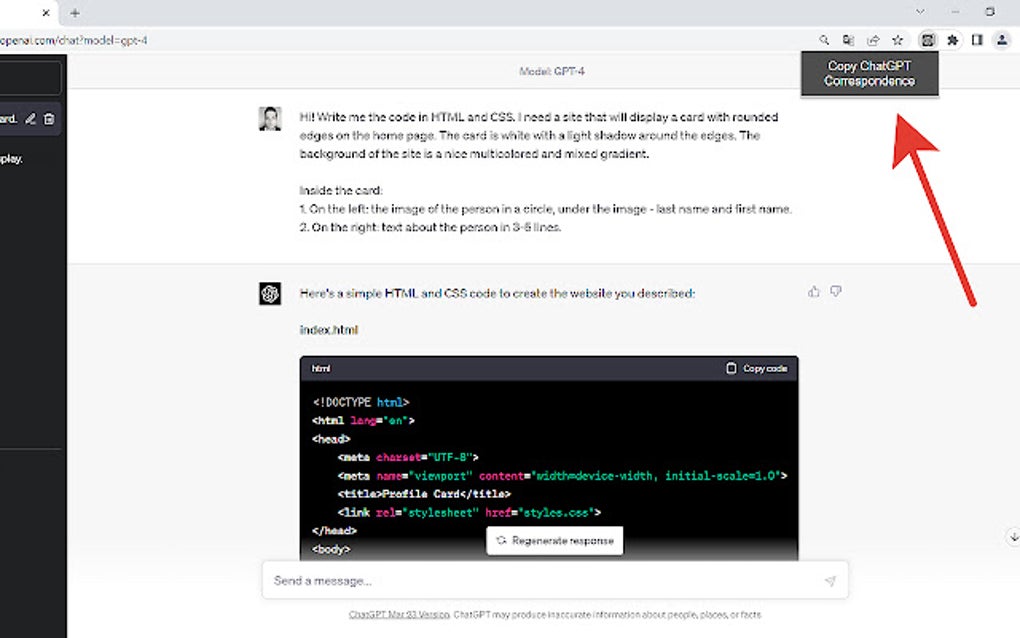Click the Regenerate response button
The image size is (1020, 638).
point(555,540)
